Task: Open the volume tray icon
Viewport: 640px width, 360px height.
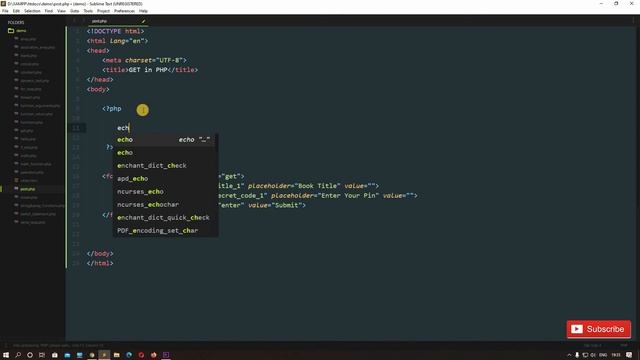Action: (593, 355)
